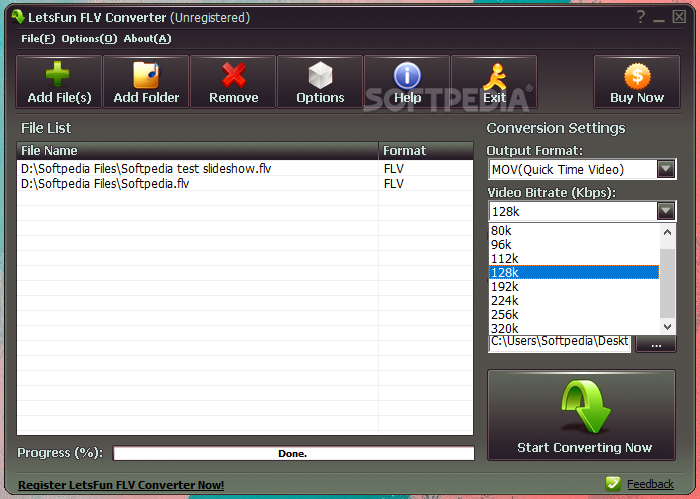Close the LetsFun FLV Converter window
This screenshot has width=700, height=499.
pyautogui.click(x=679, y=17)
